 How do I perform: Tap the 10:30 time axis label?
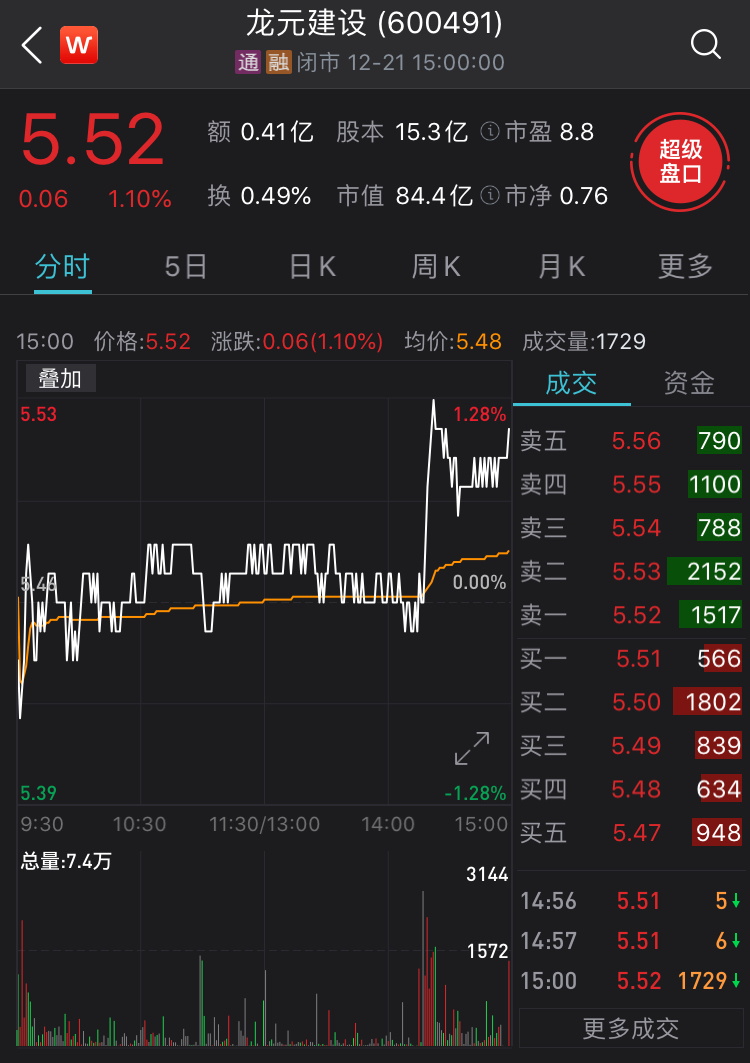tap(139, 824)
